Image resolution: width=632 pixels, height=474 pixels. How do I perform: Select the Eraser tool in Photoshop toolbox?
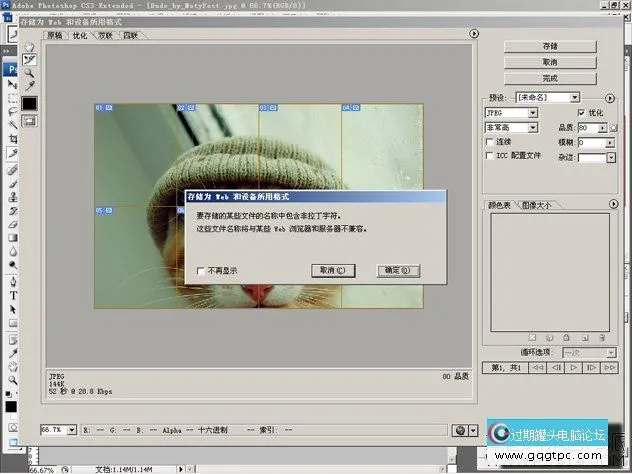pyautogui.click(x=12, y=225)
